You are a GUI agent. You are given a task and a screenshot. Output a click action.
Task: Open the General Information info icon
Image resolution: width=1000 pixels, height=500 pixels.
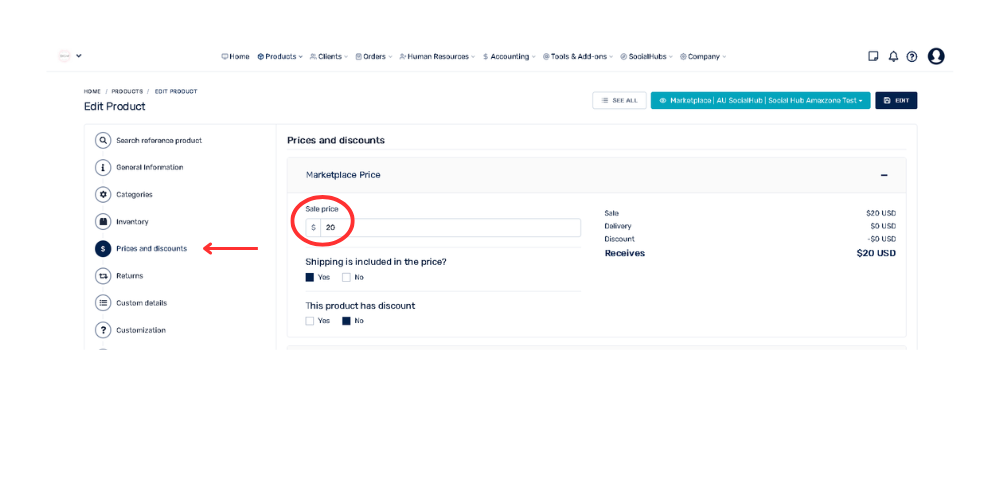(x=103, y=168)
